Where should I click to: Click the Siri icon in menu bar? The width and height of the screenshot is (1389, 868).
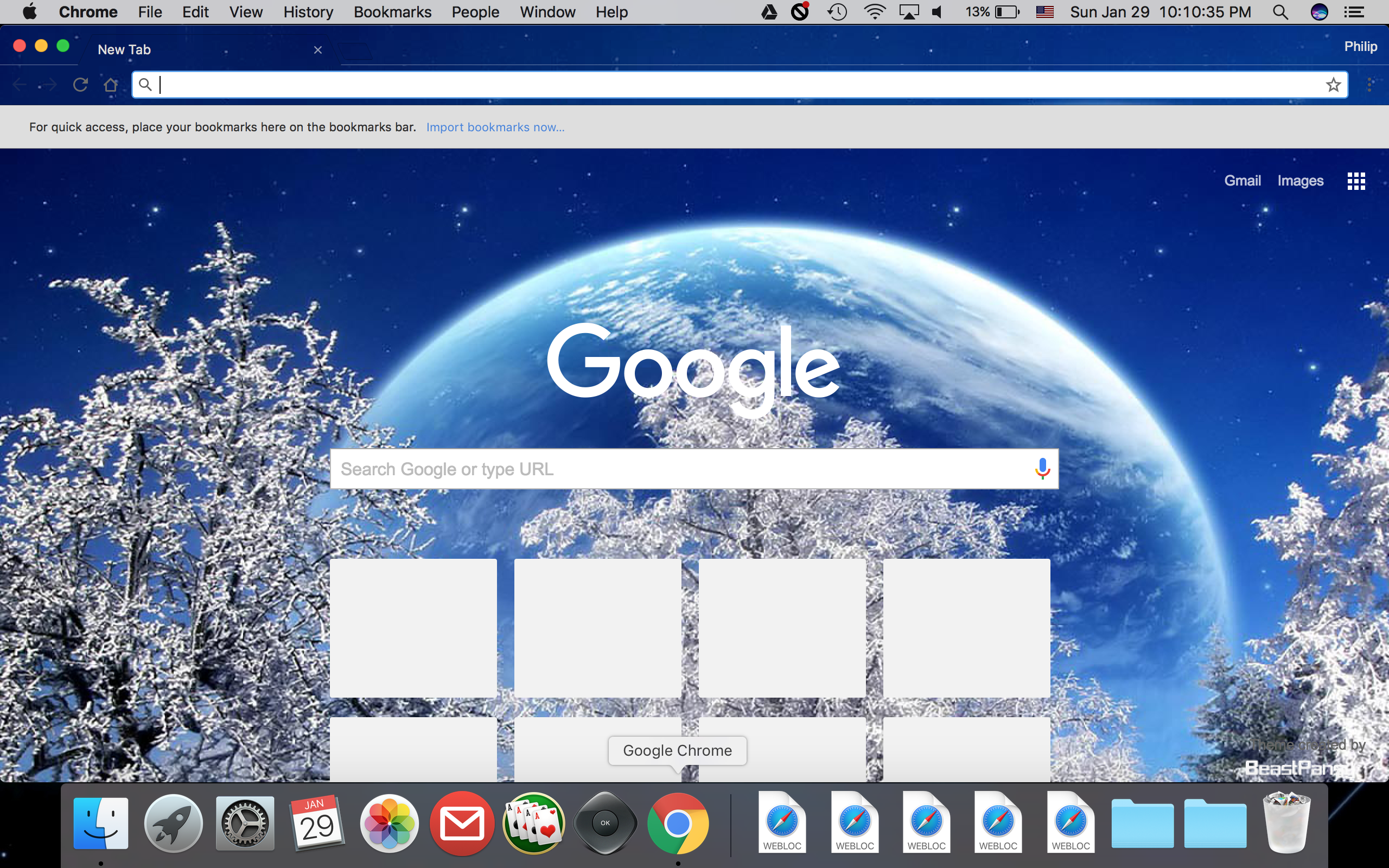pyautogui.click(x=1319, y=12)
